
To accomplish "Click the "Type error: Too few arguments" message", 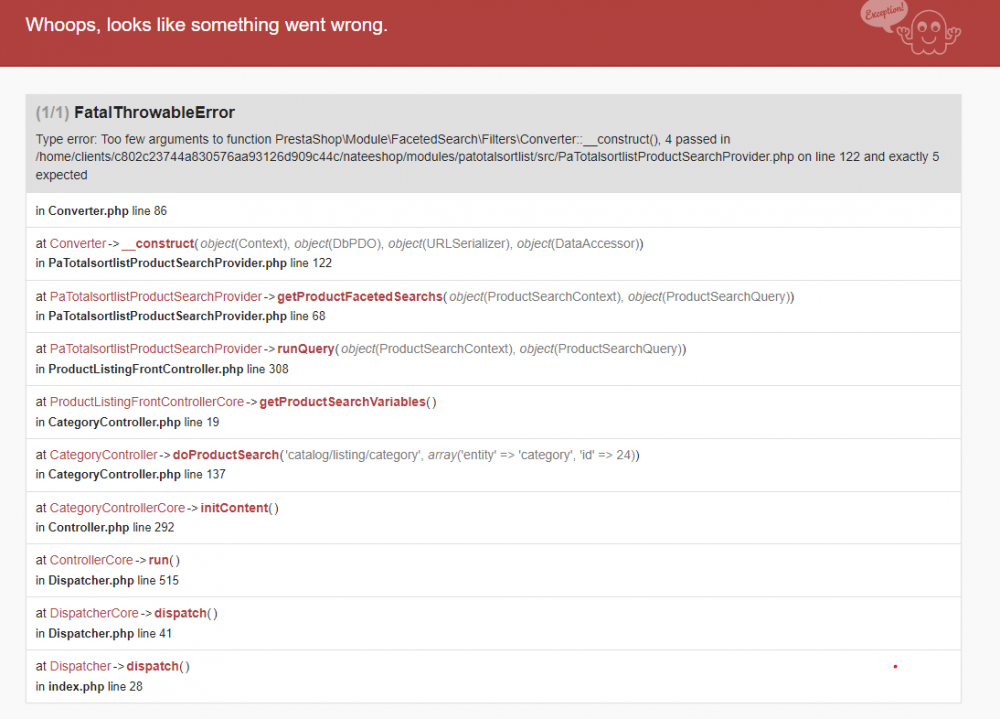I will pyautogui.click(x=487, y=157).
